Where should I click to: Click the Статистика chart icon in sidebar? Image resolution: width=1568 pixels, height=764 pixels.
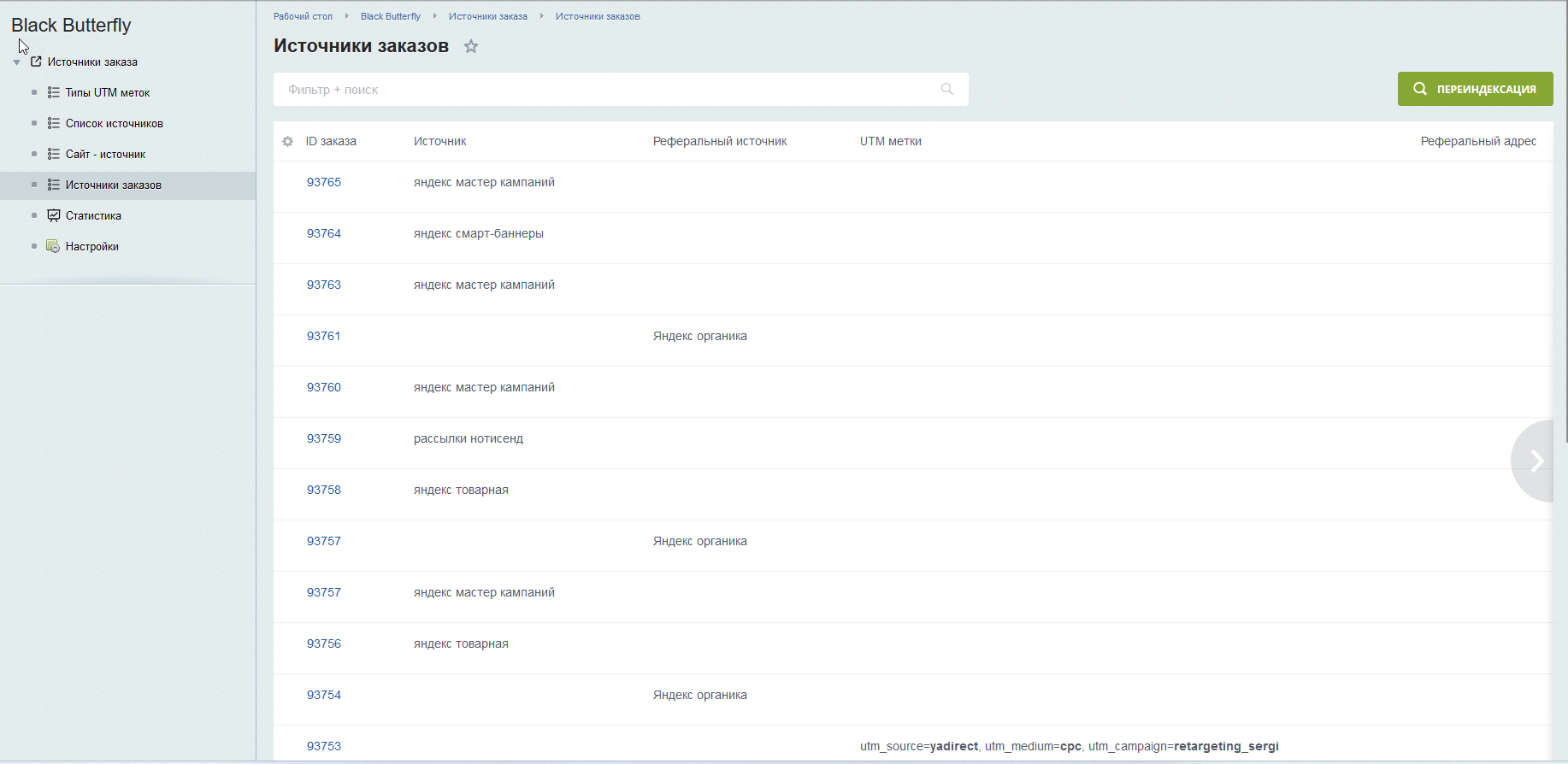[54, 215]
